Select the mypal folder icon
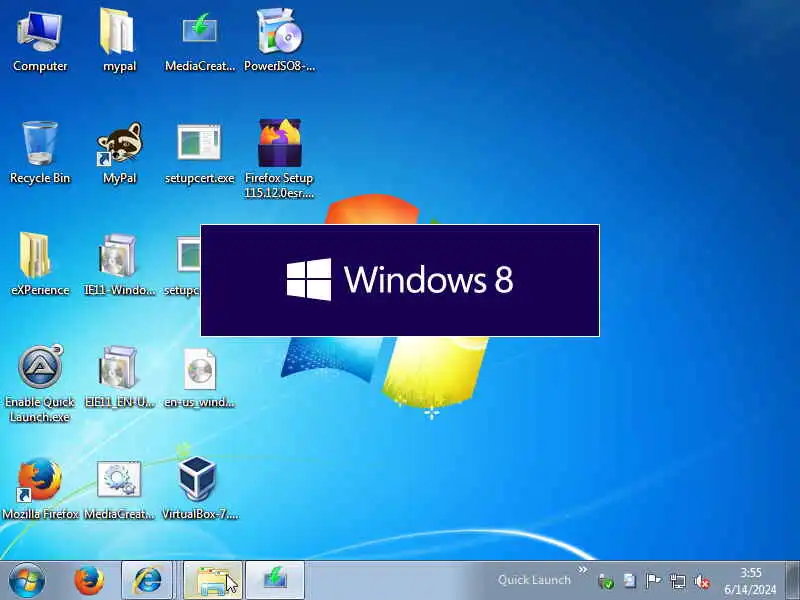Image resolution: width=800 pixels, height=600 pixels. 119,41
